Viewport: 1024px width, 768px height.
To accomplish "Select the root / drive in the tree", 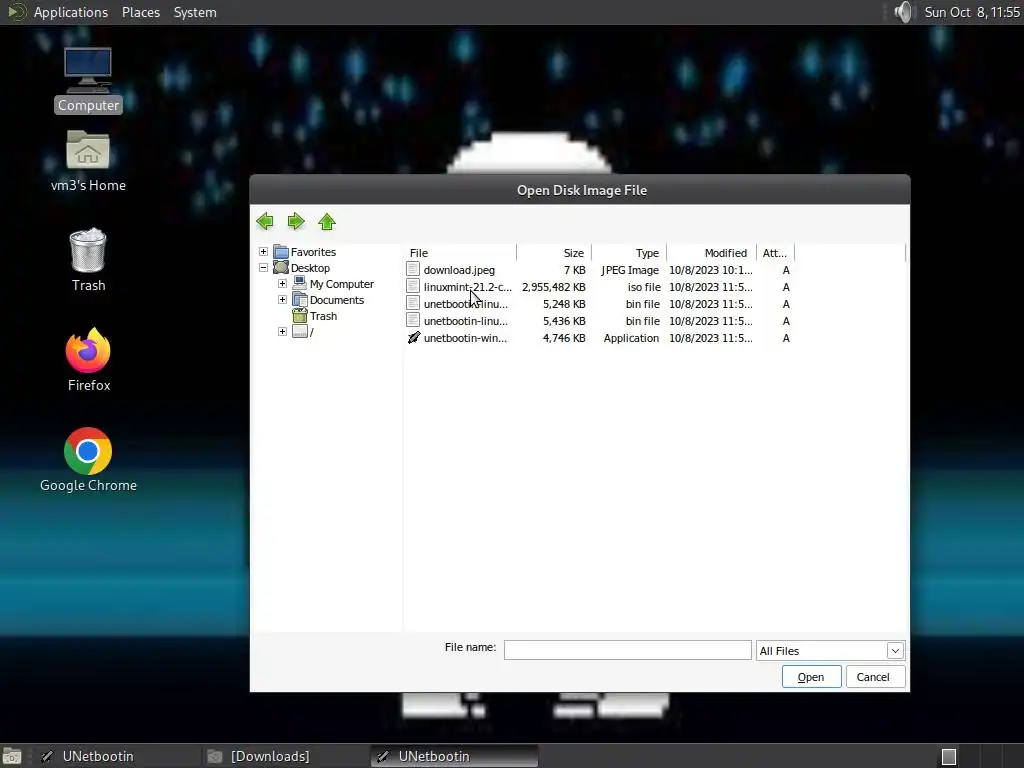I will [312, 332].
